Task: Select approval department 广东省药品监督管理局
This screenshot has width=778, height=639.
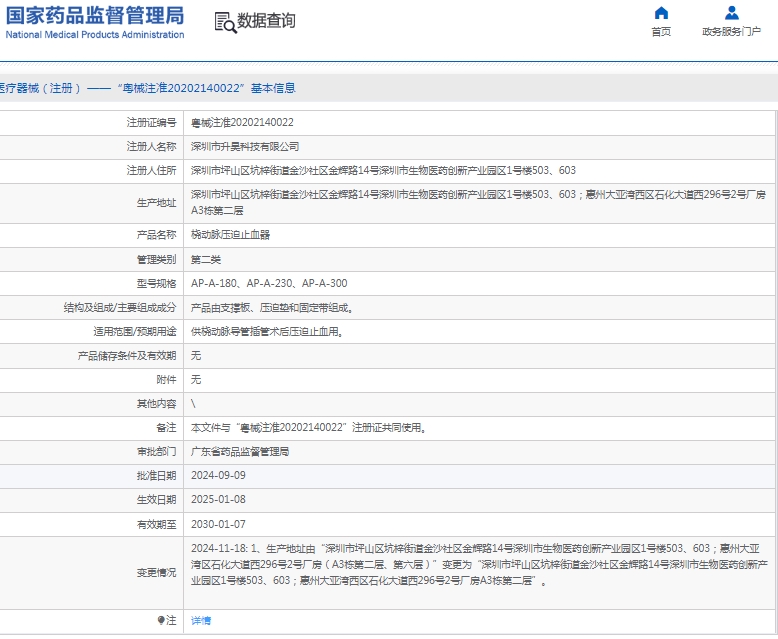Action: click(x=240, y=452)
